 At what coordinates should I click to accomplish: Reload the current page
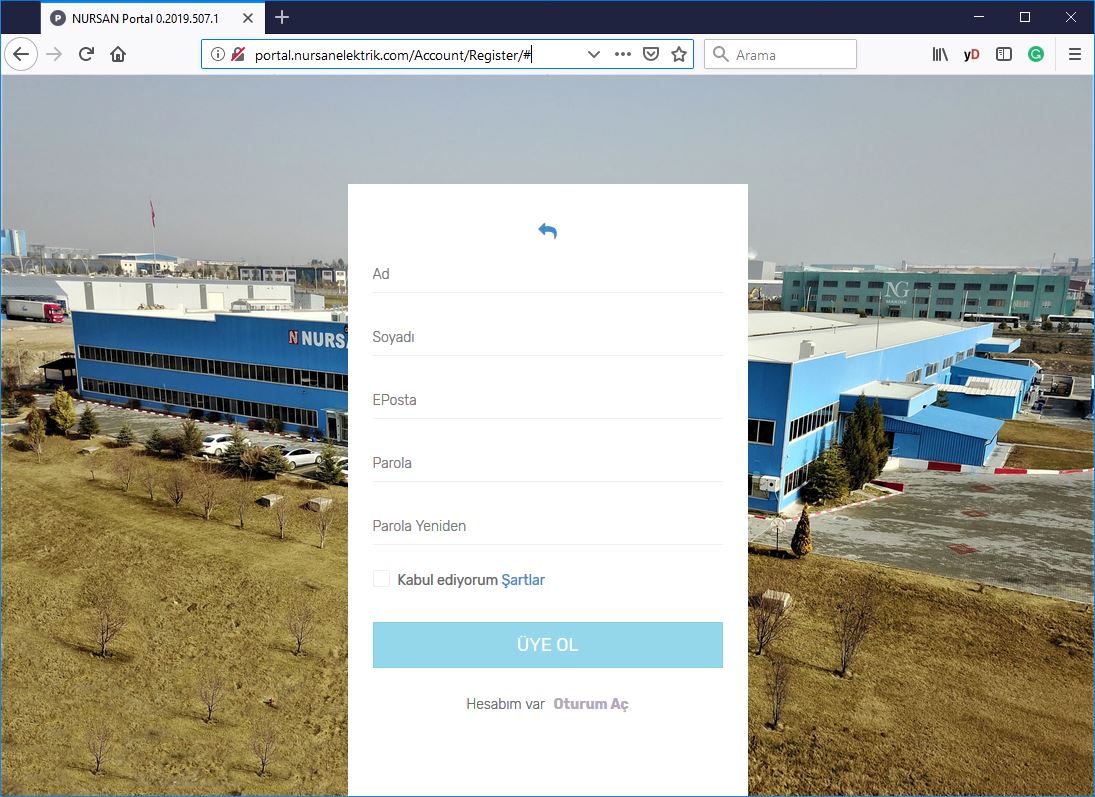pyautogui.click(x=87, y=54)
